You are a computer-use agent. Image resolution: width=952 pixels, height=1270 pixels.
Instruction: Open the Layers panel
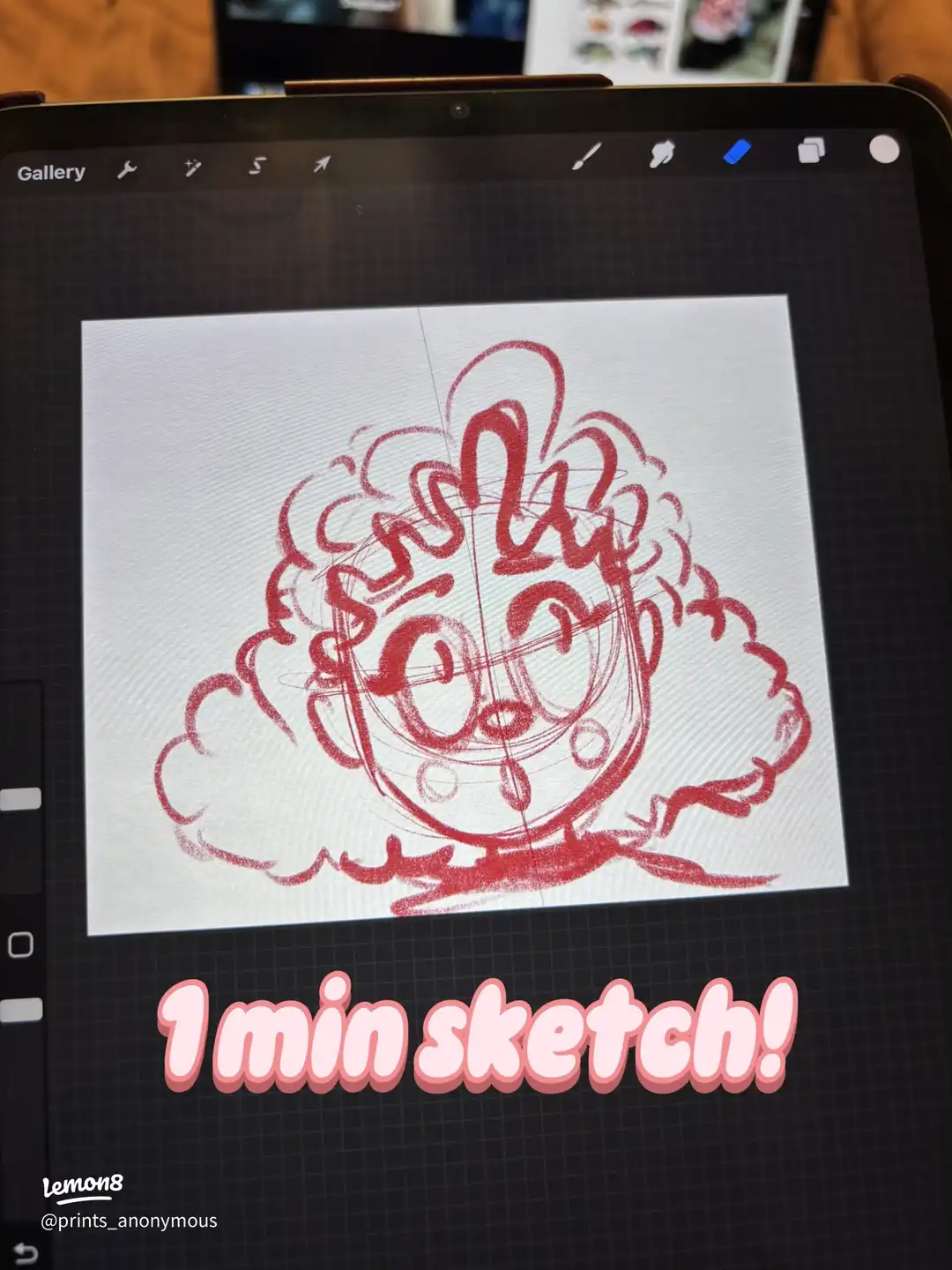tap(811, 150)
